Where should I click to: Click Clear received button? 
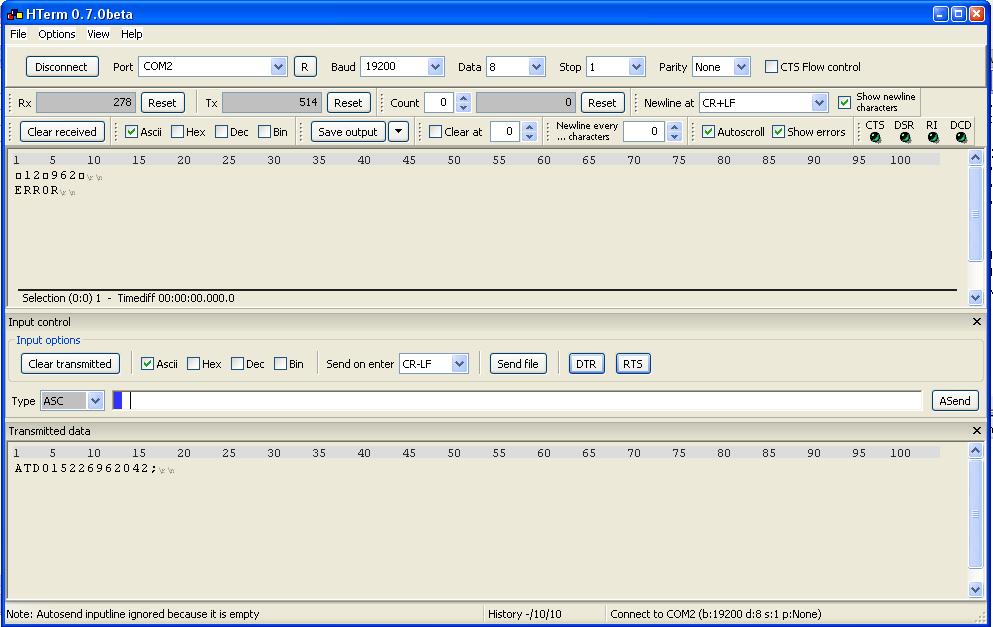(x=62, y=132)
